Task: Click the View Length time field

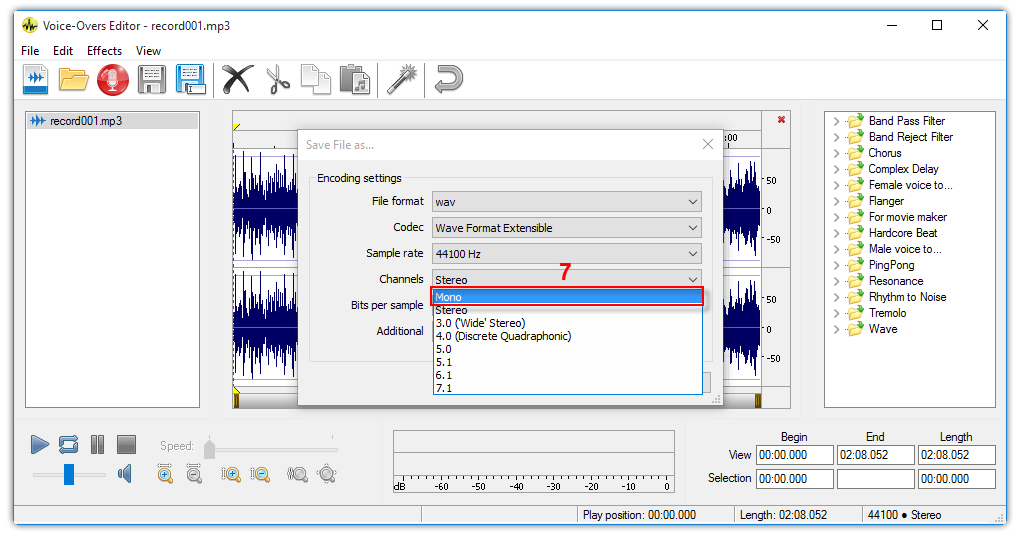Action: pos(956,455)
